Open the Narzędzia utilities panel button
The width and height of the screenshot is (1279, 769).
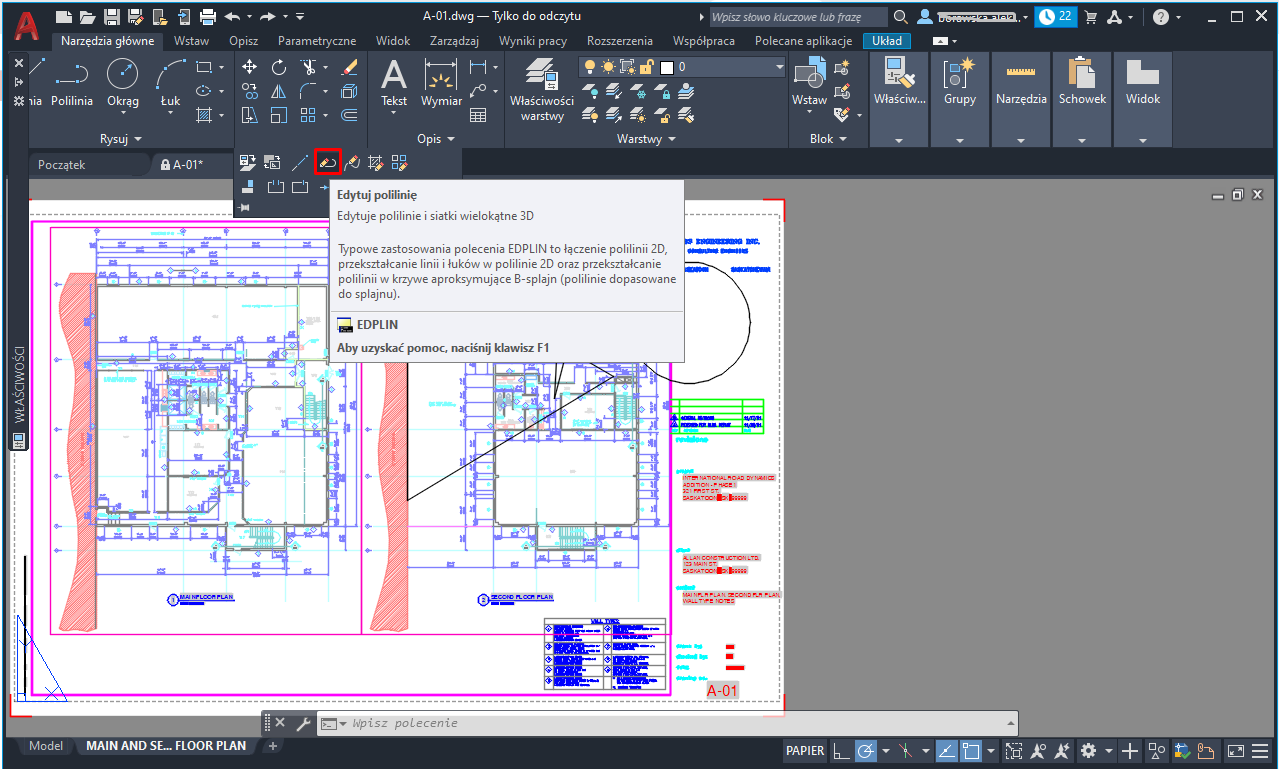pyautogui.click(x=1021, y=99)
